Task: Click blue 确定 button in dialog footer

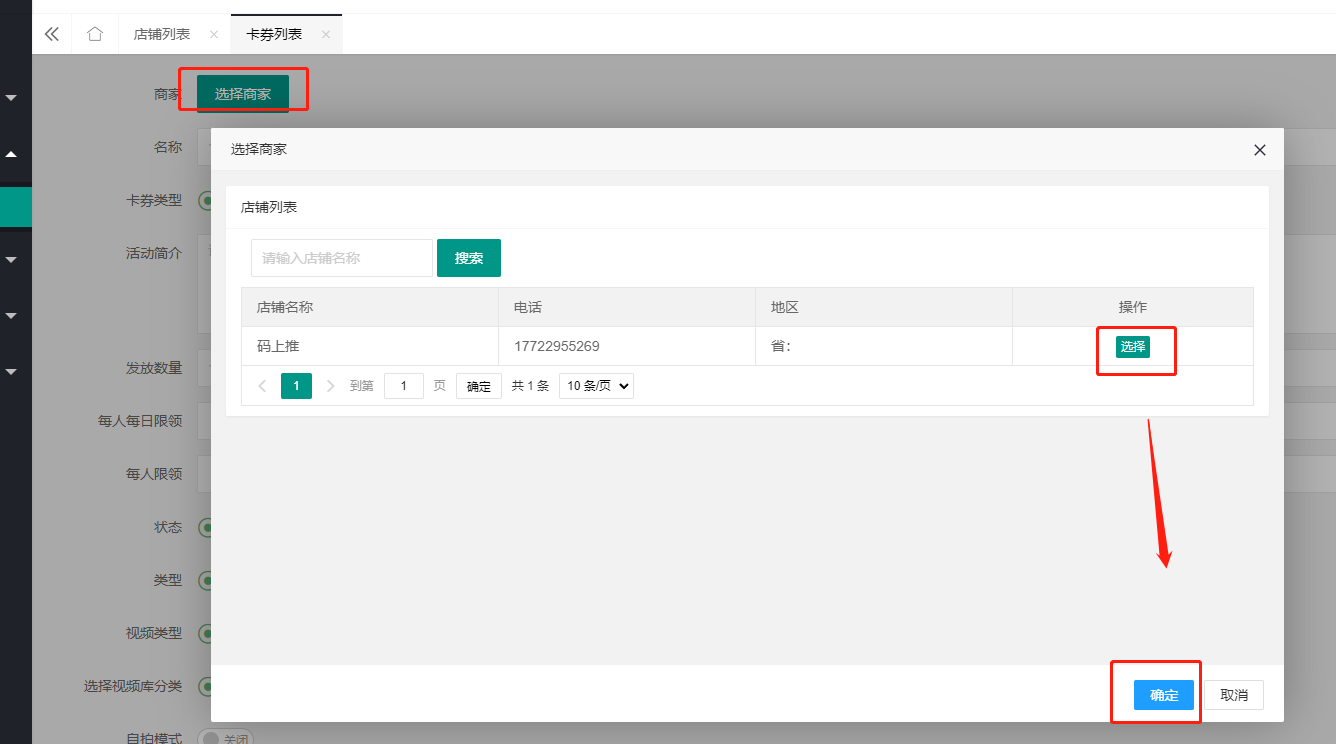Action: pyautogui.click(x=1164, y=695)
